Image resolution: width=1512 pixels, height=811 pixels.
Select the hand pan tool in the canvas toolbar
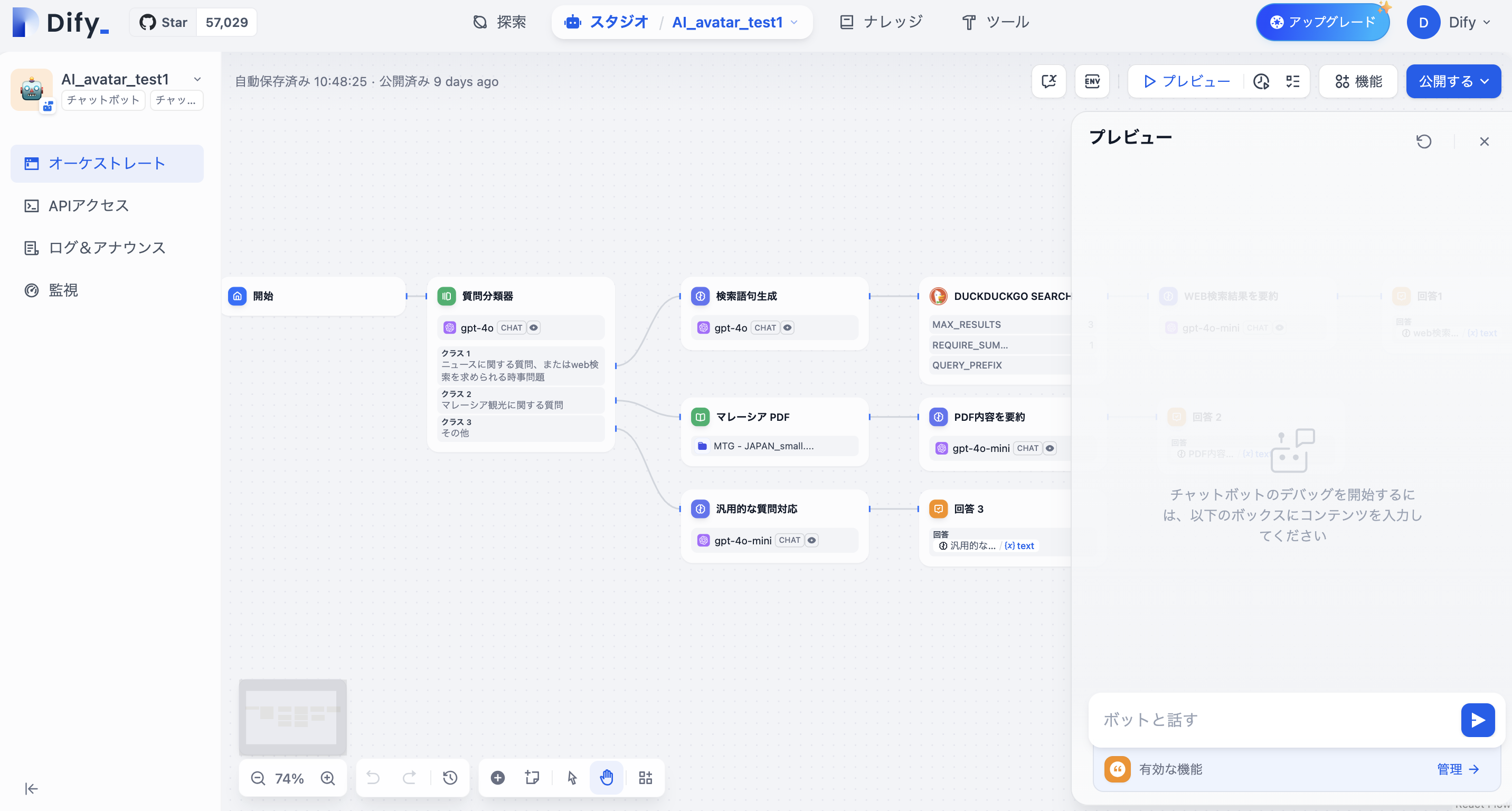click(x=606, y=778)
